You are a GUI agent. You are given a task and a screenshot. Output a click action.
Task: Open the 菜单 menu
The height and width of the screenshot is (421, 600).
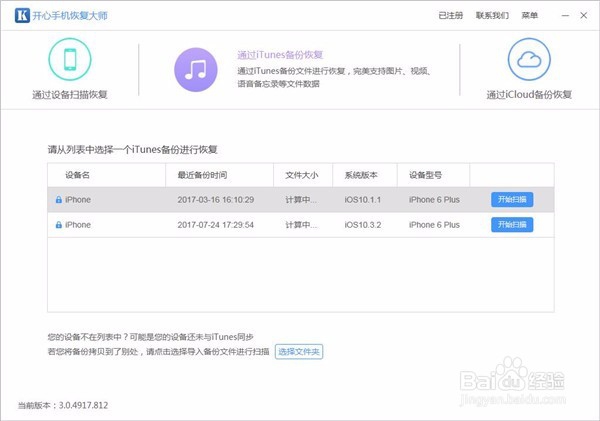[x=530, y=15]
